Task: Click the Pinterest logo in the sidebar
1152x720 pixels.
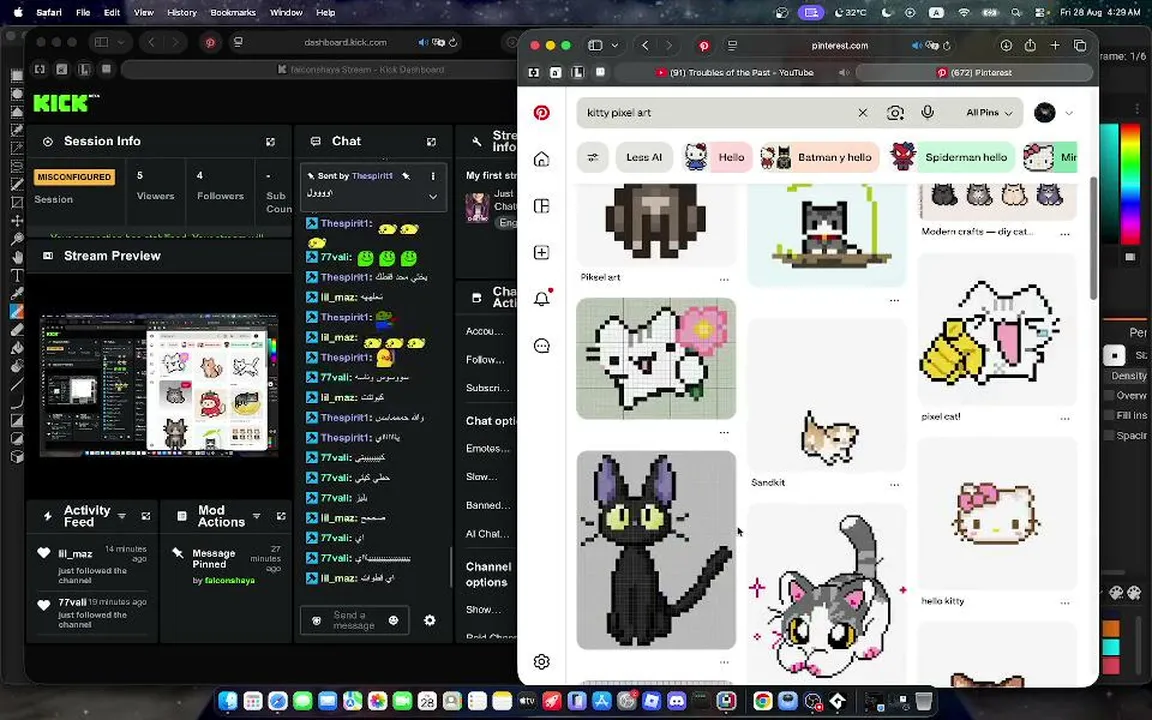Action: point(541,112)
